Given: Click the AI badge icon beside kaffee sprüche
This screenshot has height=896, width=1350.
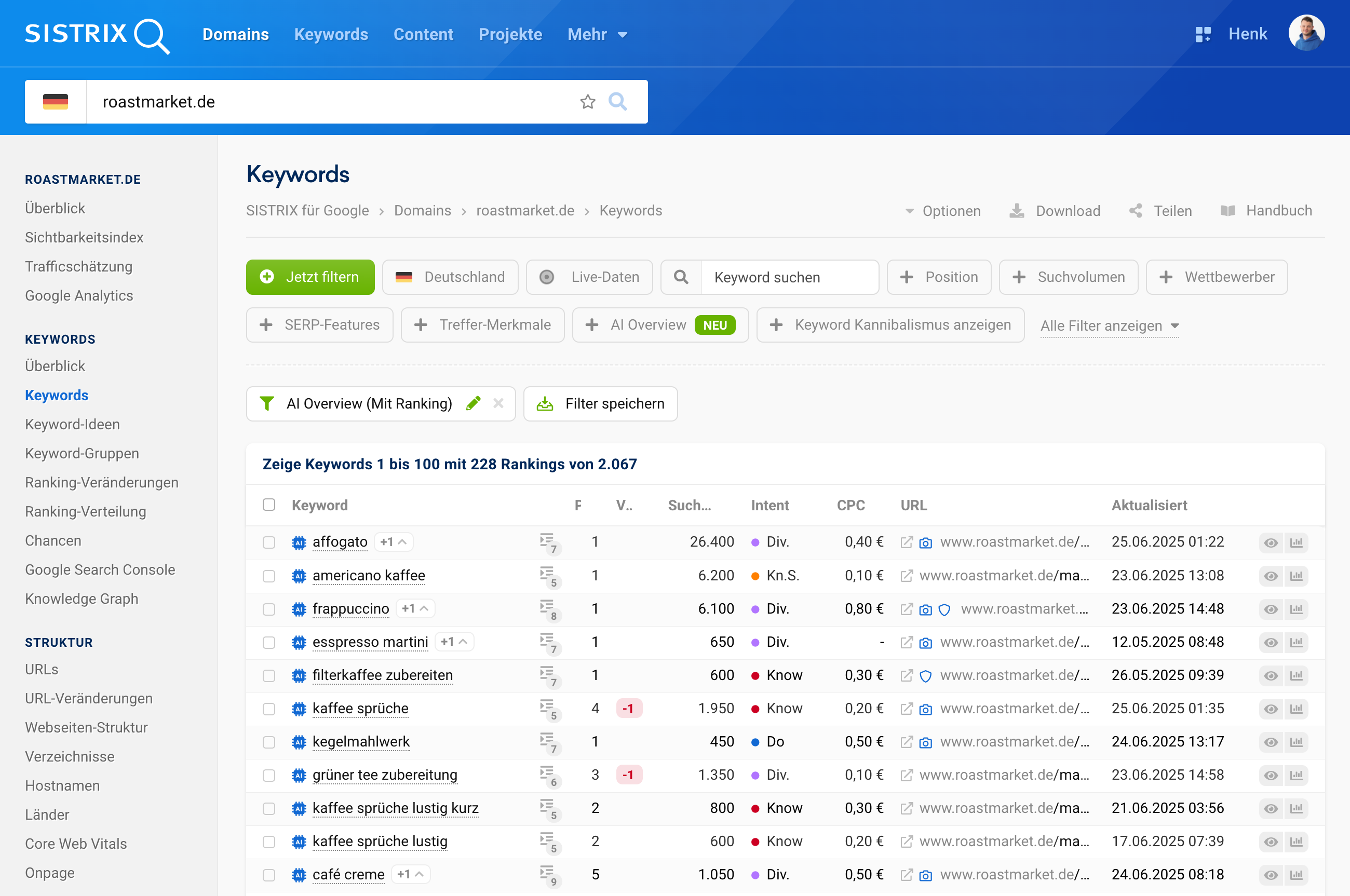Looking at the screenshot, I should tap(299, 709).
